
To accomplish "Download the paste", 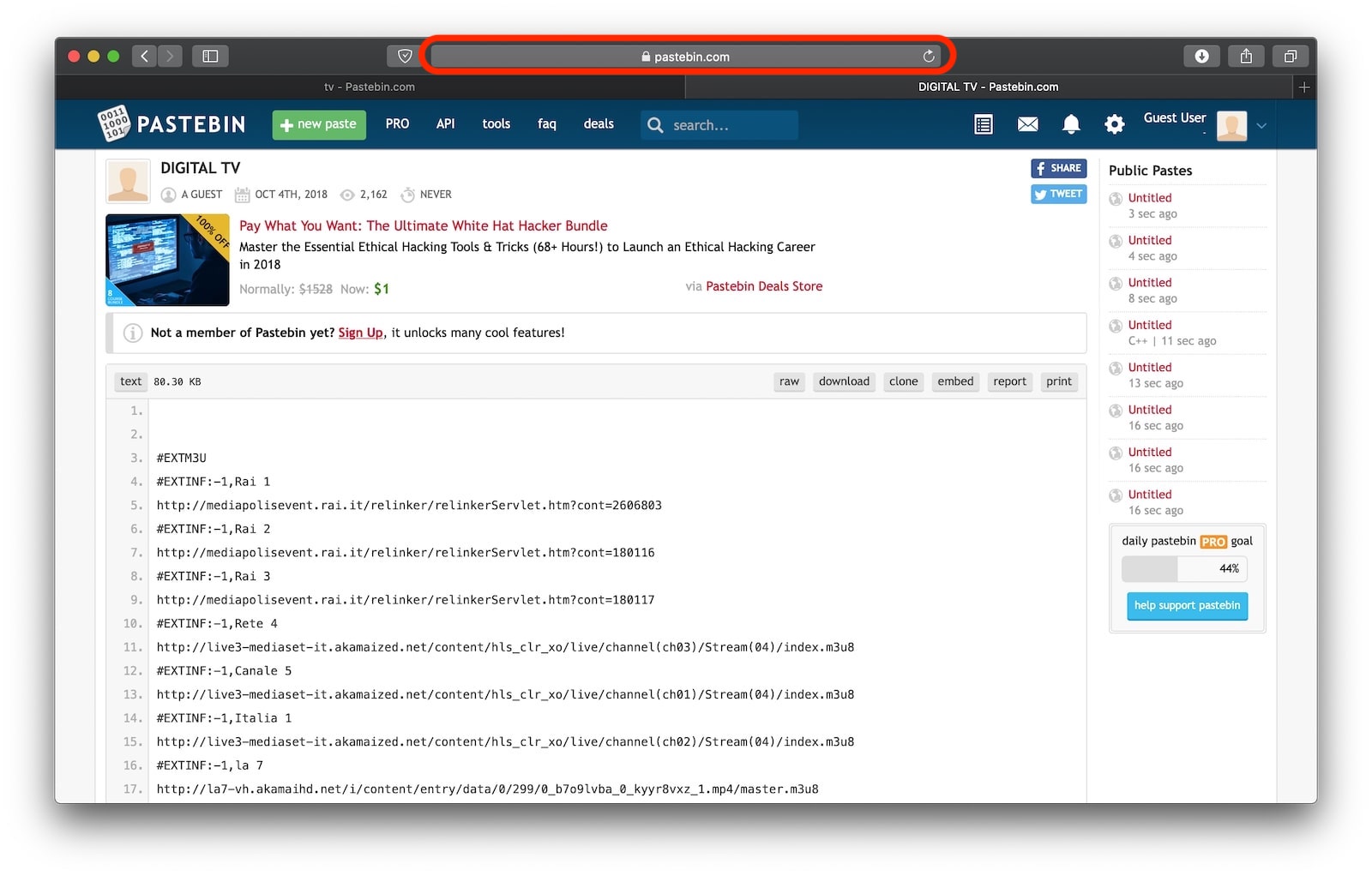I will click(844, 381).
